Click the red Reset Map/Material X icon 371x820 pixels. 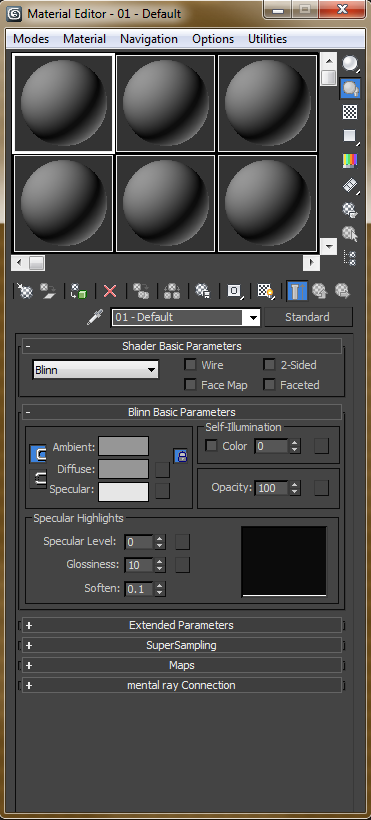click(x=110, y=291)
